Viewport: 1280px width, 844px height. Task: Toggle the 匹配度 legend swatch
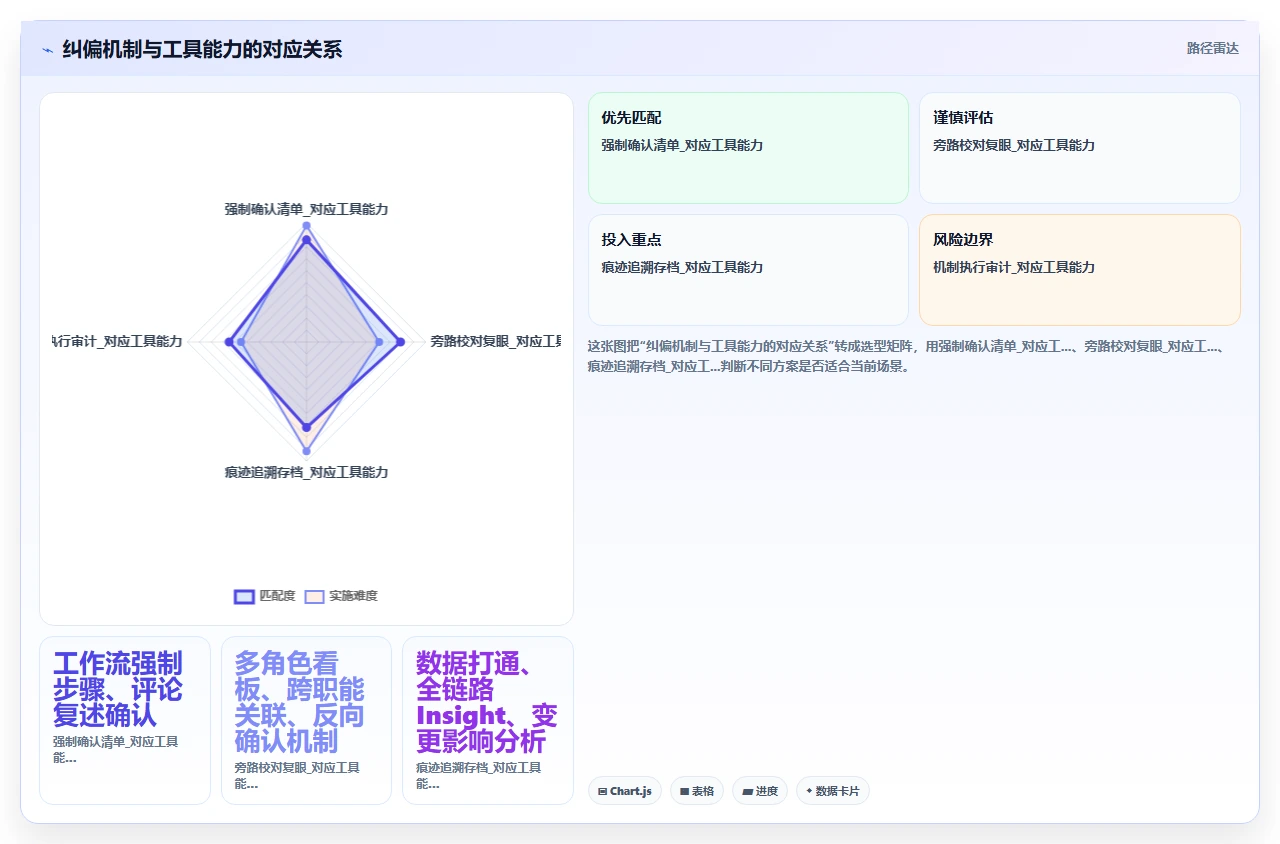pos(244,596)
